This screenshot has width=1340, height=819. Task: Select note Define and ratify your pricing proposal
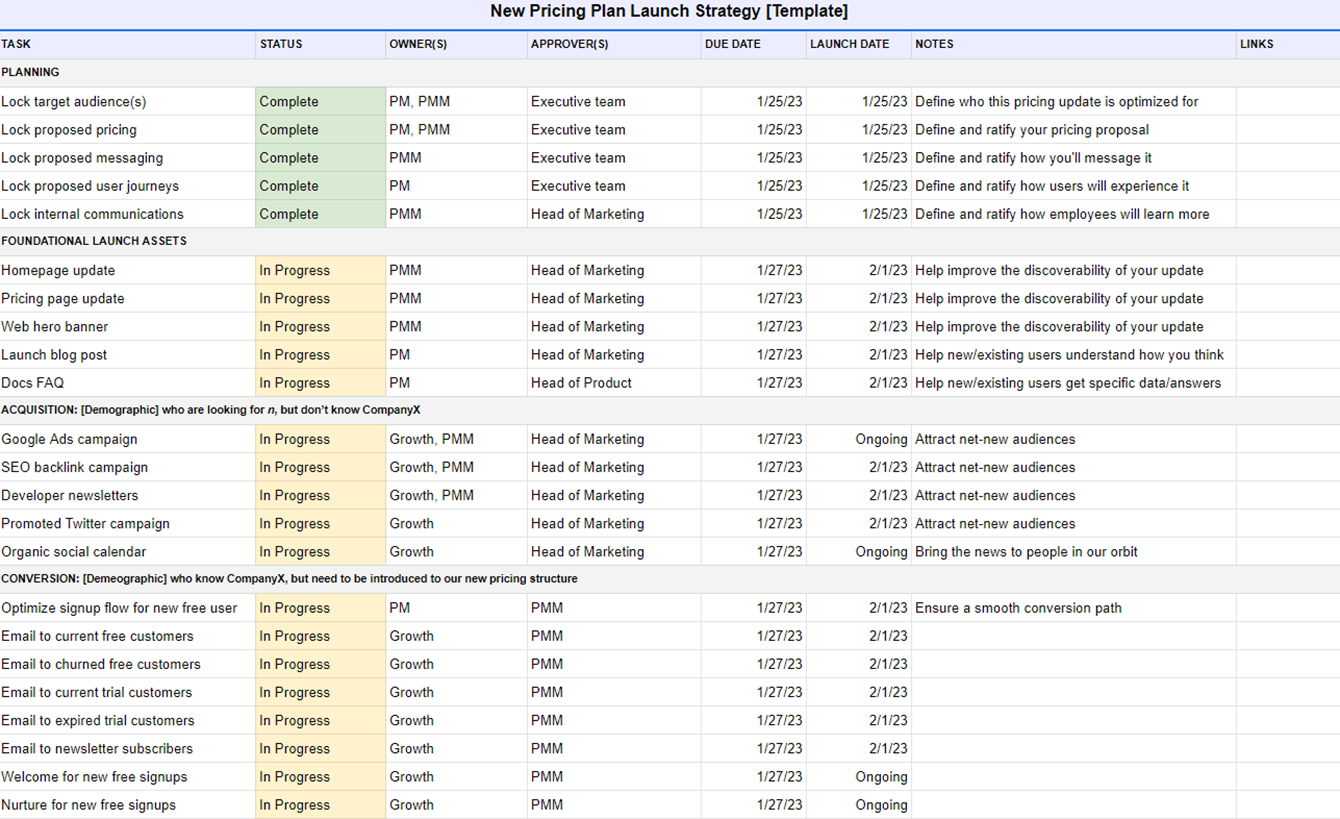click(1074, 130)
